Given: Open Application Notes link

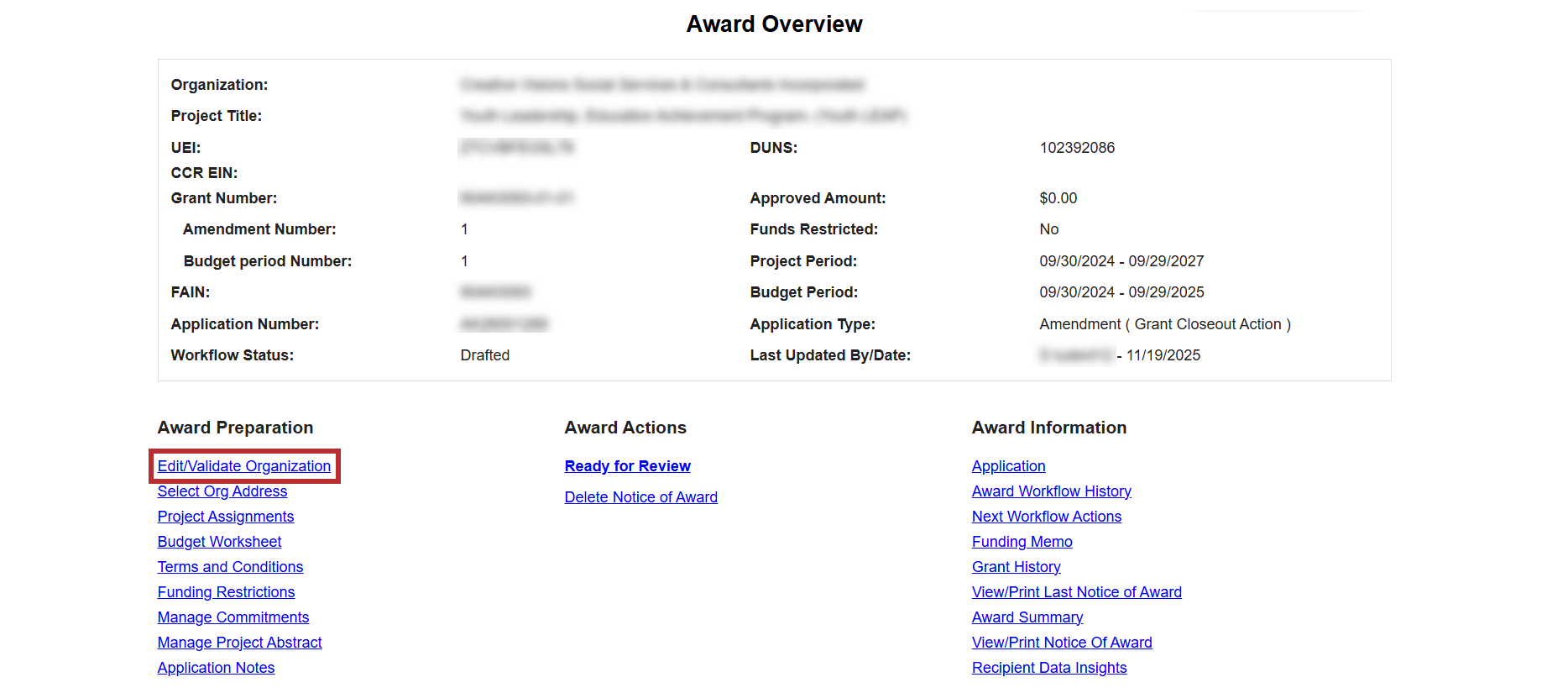Looking at the screenshot, I should (216, 668).
